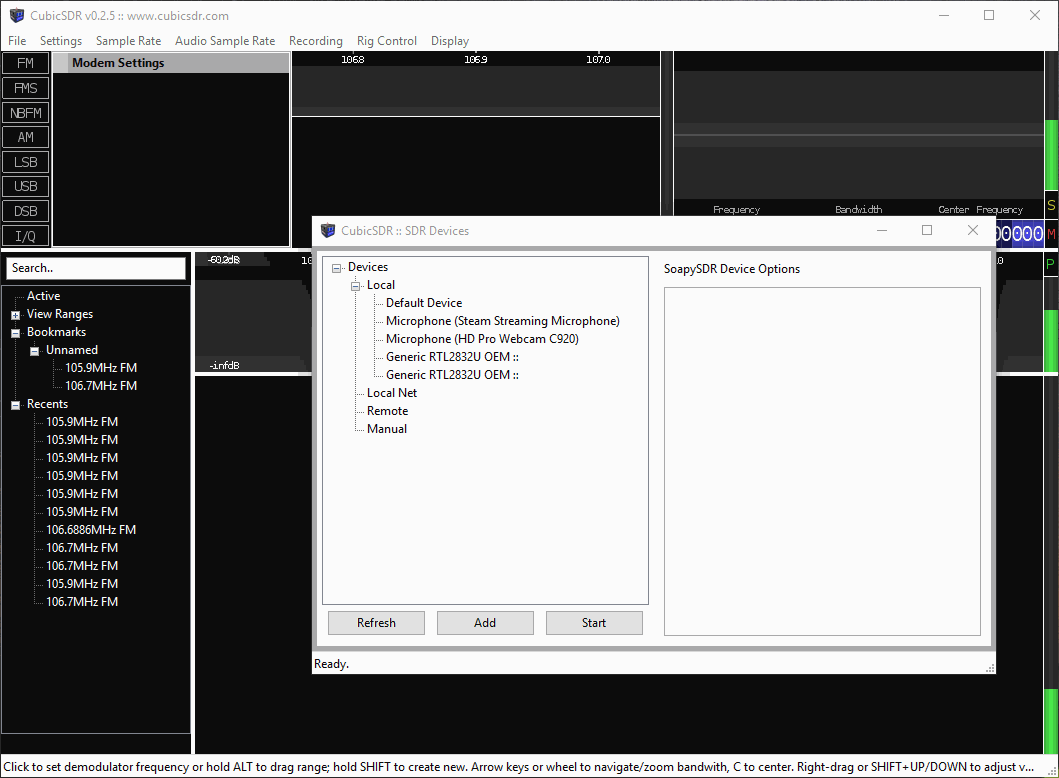
Task: Select the LSB demodulation mode
Action: pos(25,161)
